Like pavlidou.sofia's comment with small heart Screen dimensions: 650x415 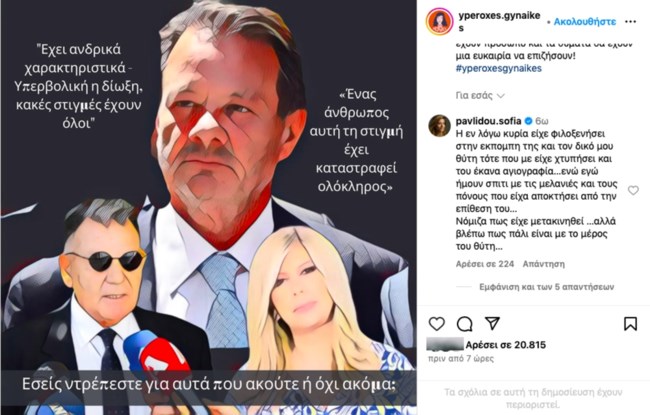[633, 190]
